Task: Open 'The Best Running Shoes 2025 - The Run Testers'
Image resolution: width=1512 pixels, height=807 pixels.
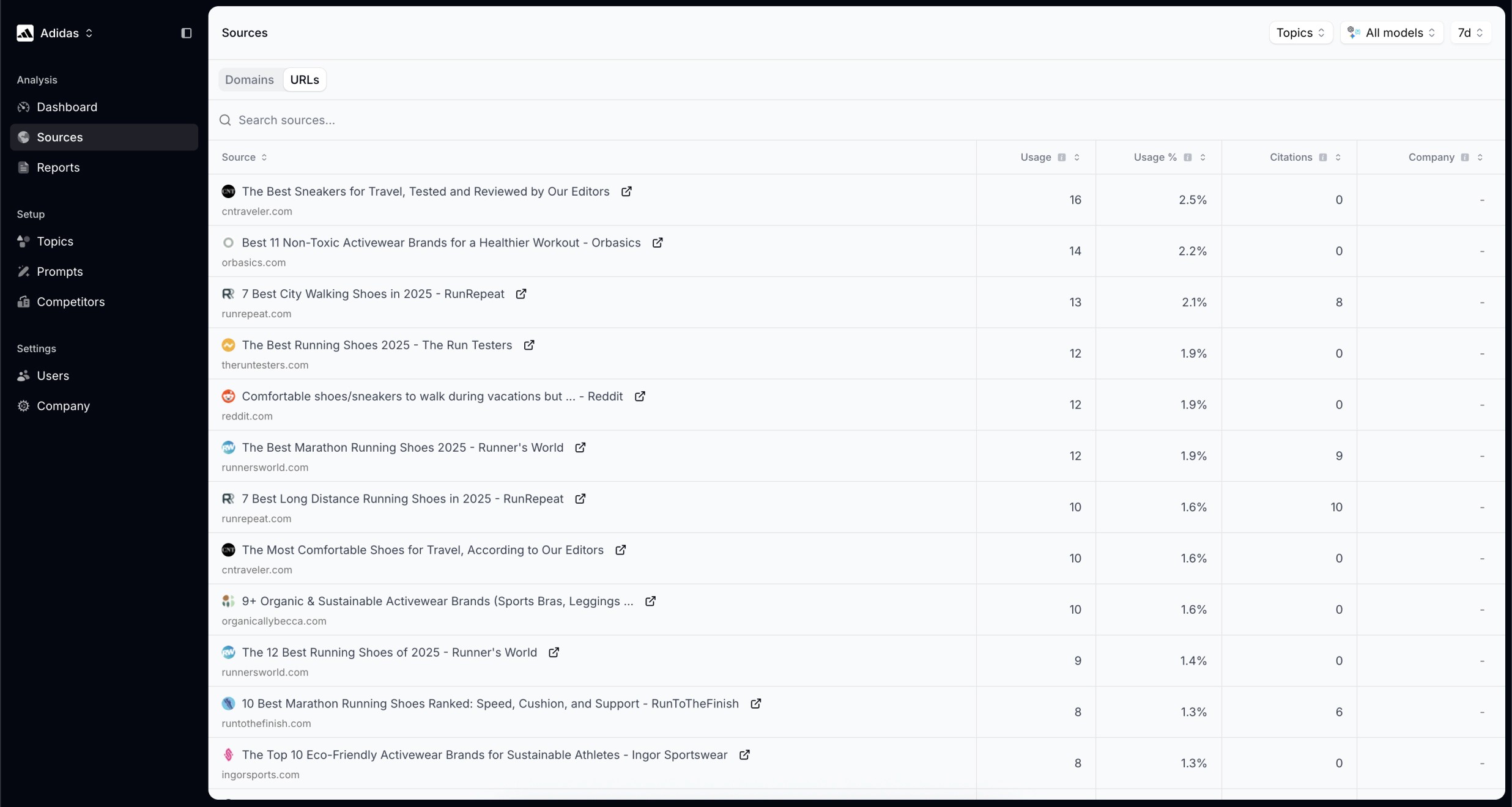Action: [377, 345]
